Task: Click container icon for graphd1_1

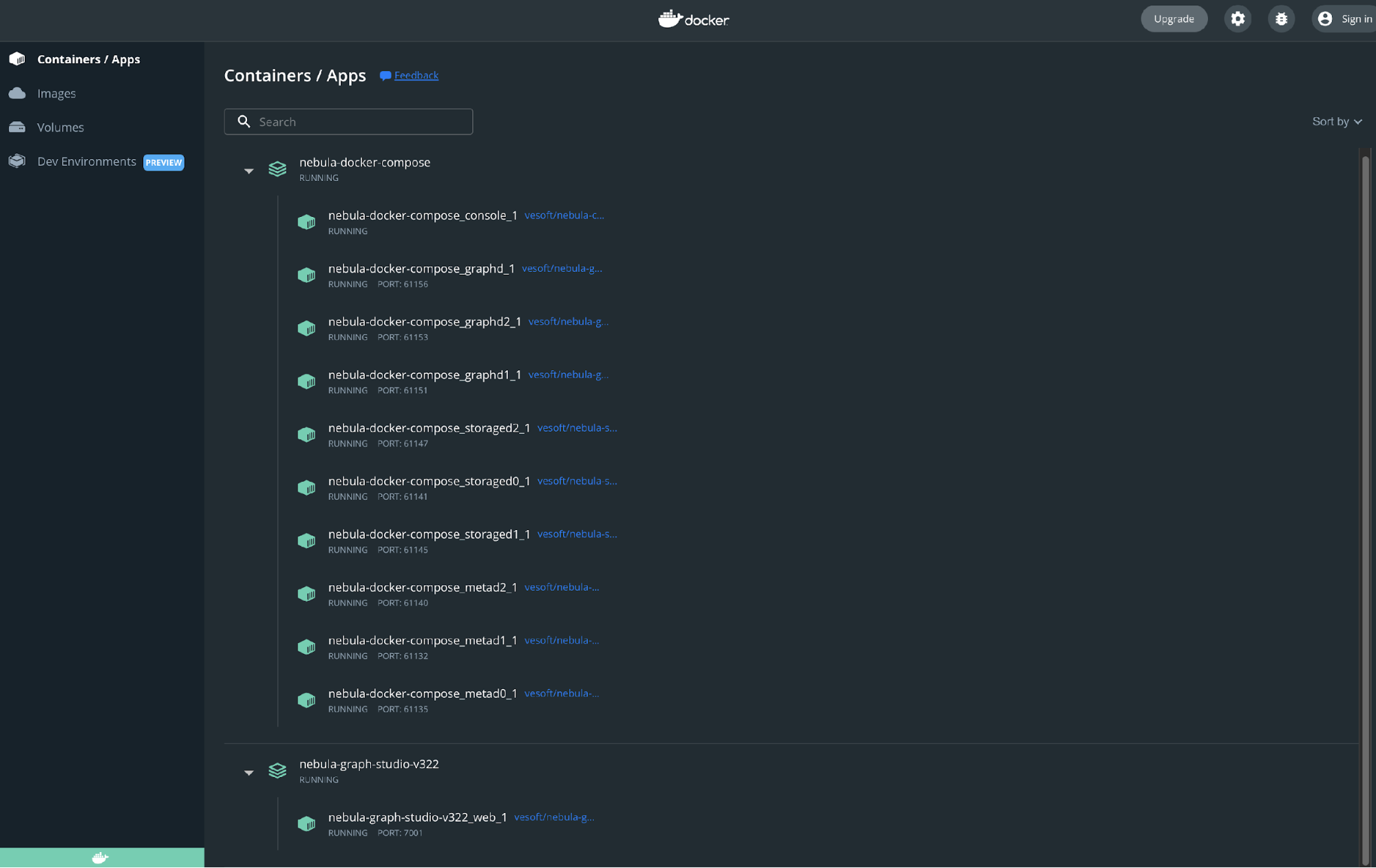Action: (x=306, y=381)
